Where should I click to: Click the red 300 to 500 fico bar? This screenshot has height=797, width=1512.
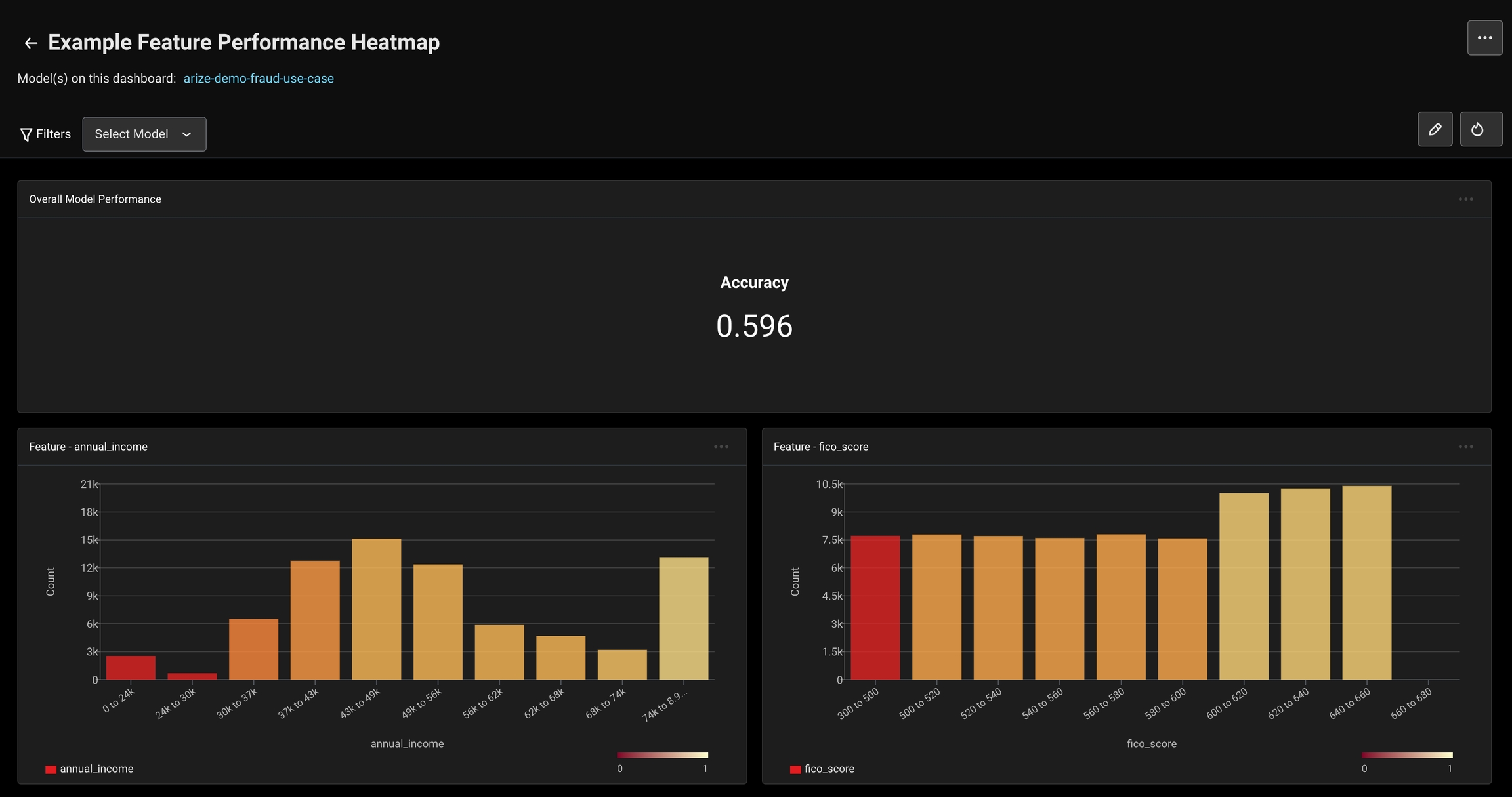click(x=875, y=607)
